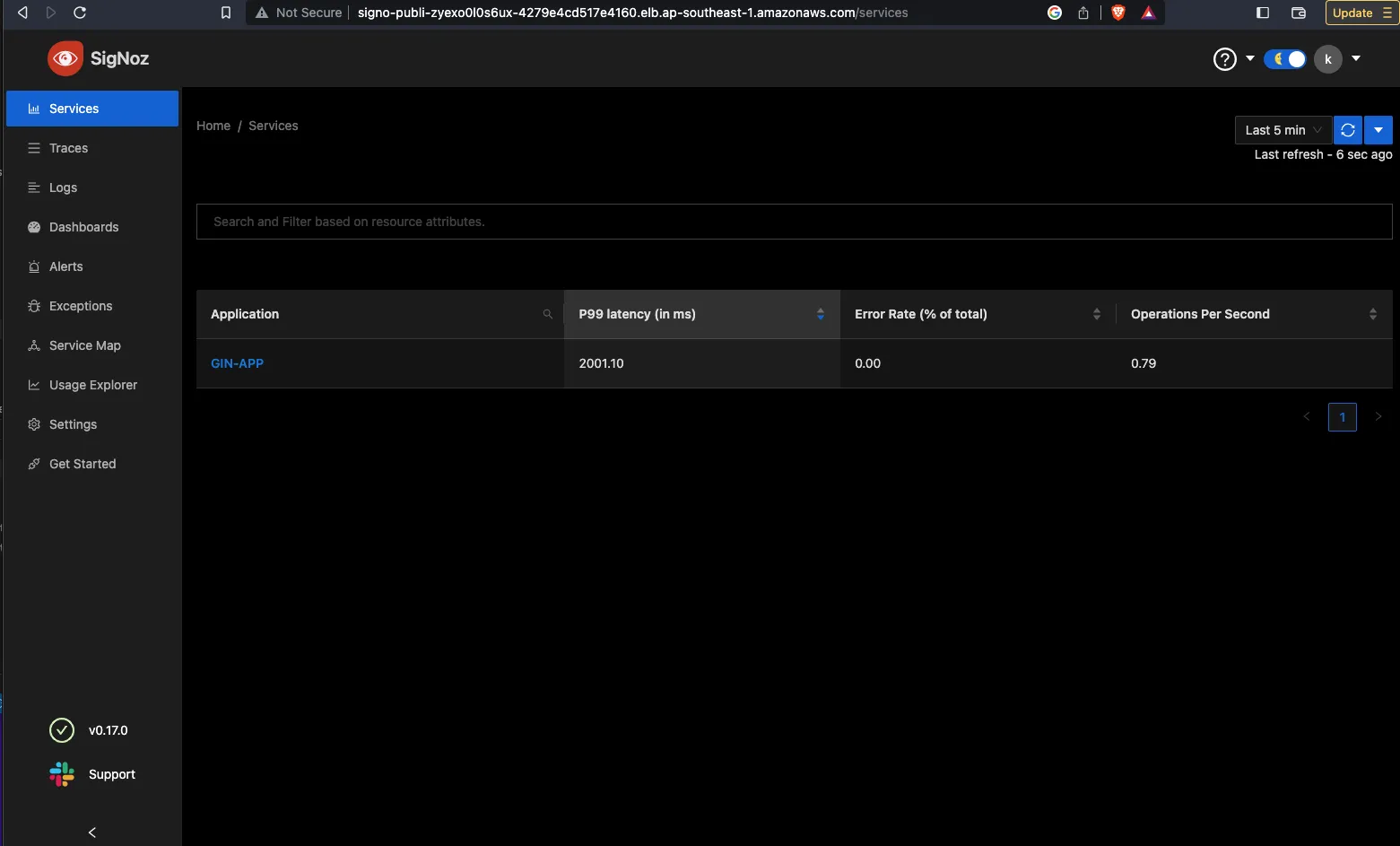Click the Brave Rewards triangle icon
This screenshot has height=846, width=1400.
tap(1148, 13)
